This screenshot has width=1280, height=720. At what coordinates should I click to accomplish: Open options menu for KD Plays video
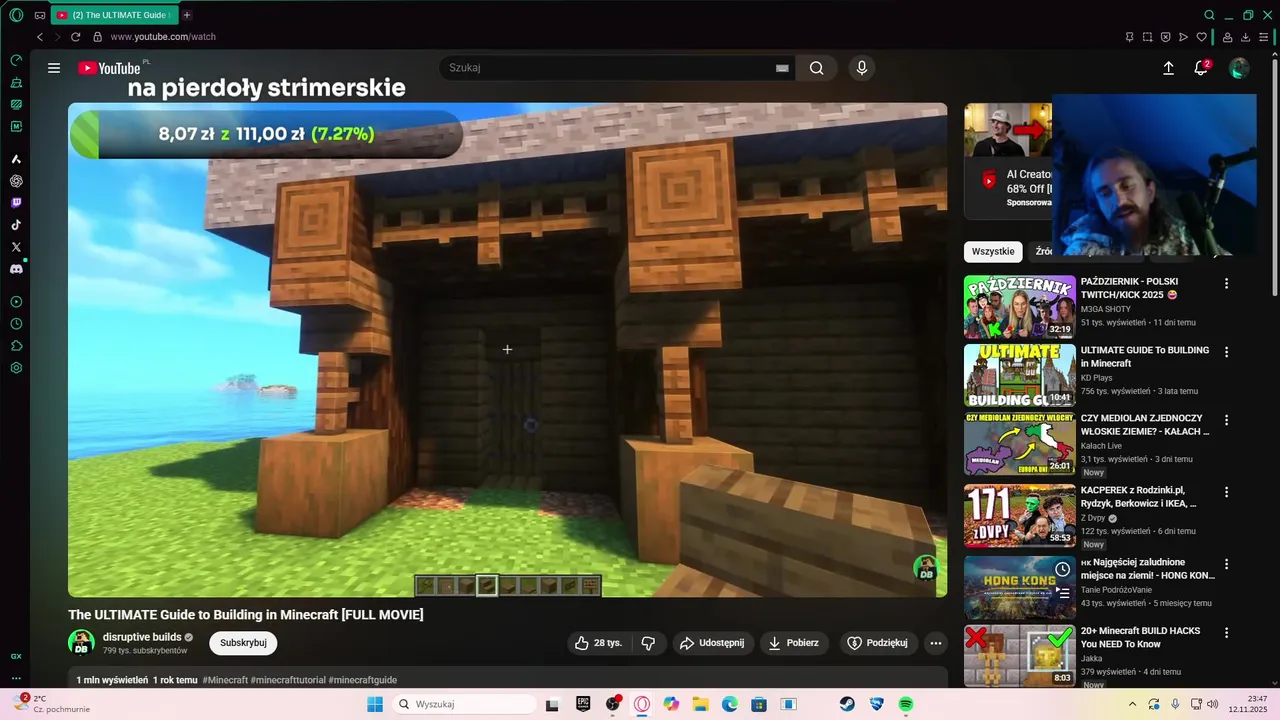[1226, 352]
